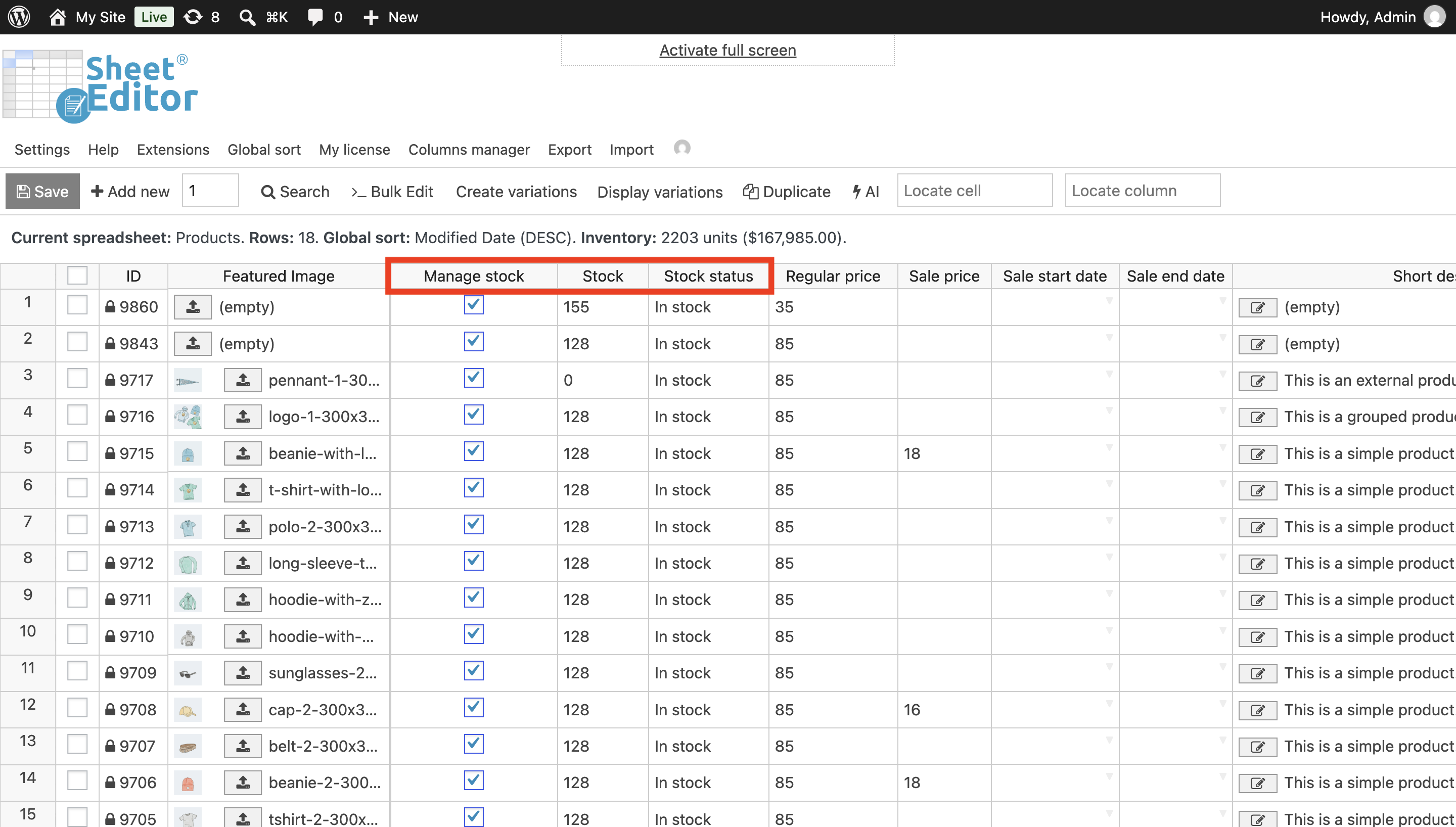
Task: Open Sale end date dropdown for ID 9706
Action: (1222, 776)
